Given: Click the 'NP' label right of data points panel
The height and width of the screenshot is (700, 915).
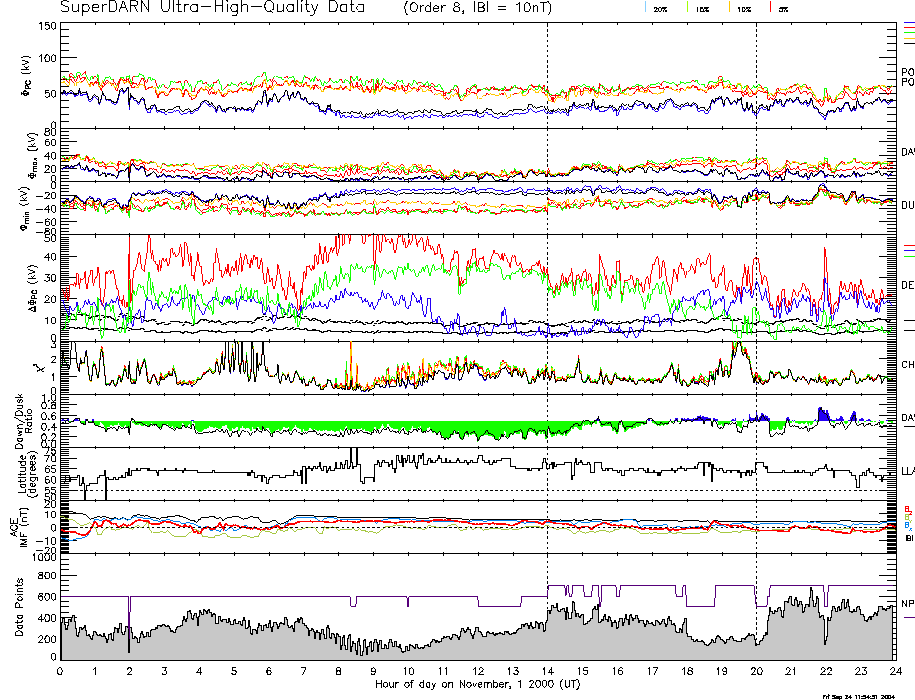Looking at the screenshot, I should 908,604.
